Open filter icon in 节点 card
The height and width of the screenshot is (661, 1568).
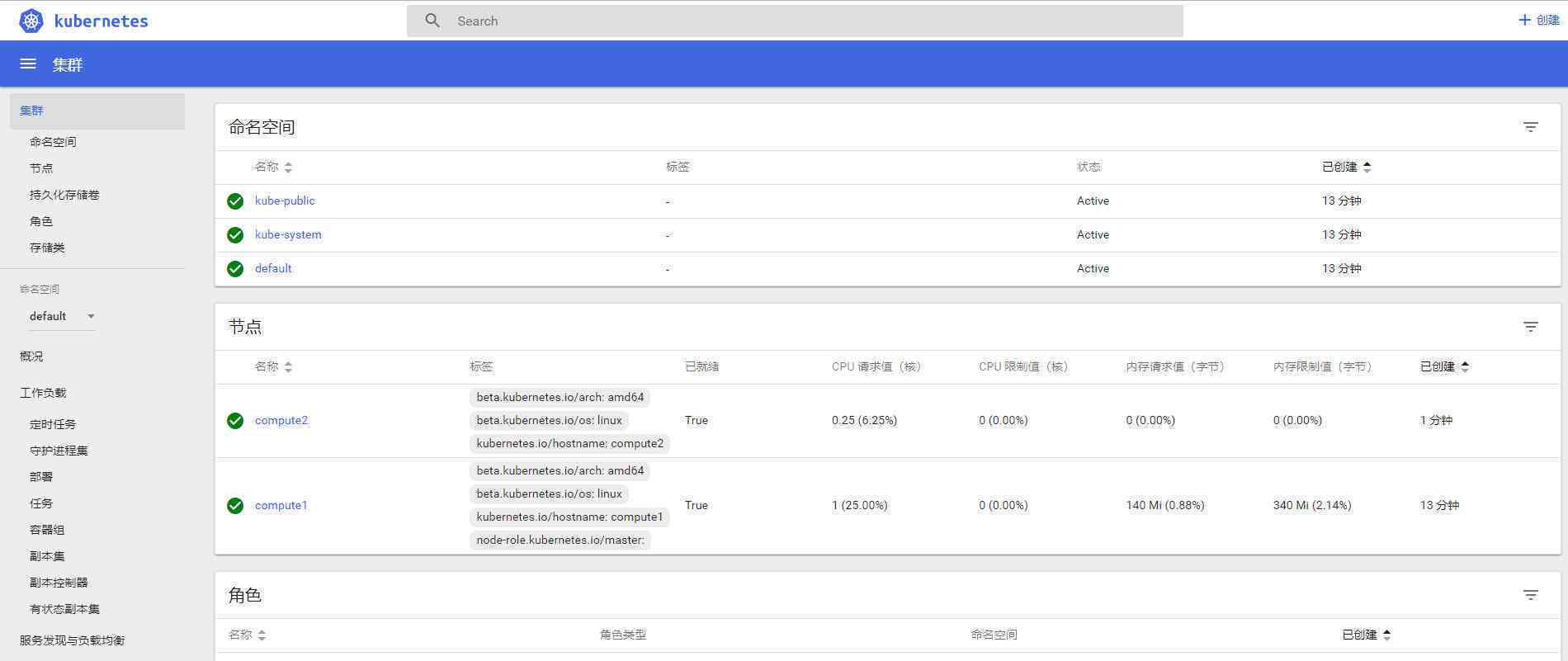coord(1530,327)
